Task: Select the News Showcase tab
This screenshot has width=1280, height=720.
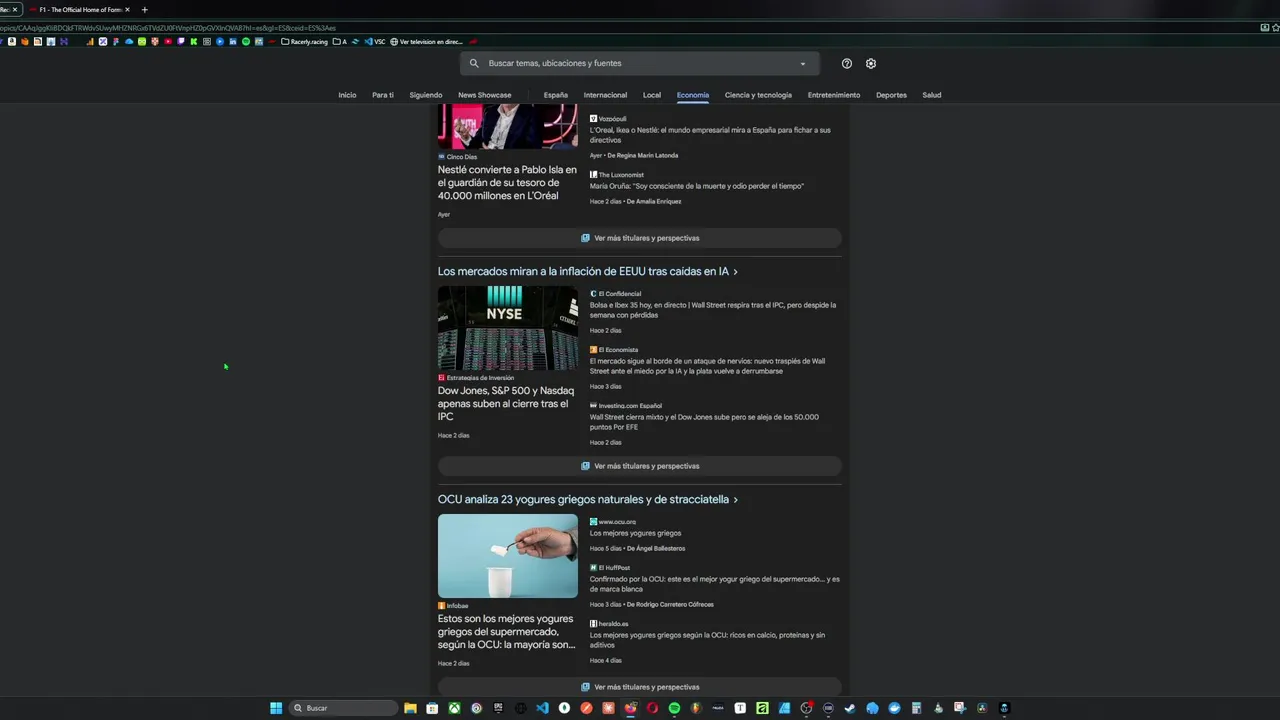Action: coord(485,95)
